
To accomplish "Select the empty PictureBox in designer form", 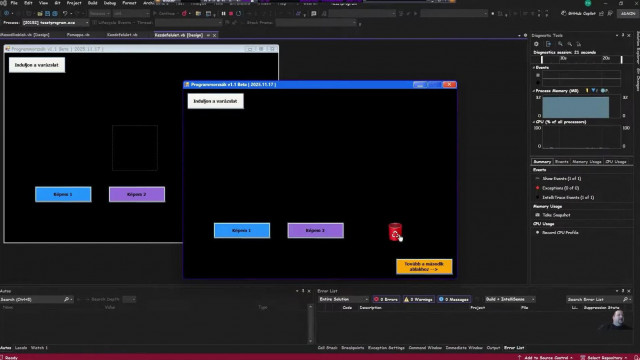I will [135, 148].
